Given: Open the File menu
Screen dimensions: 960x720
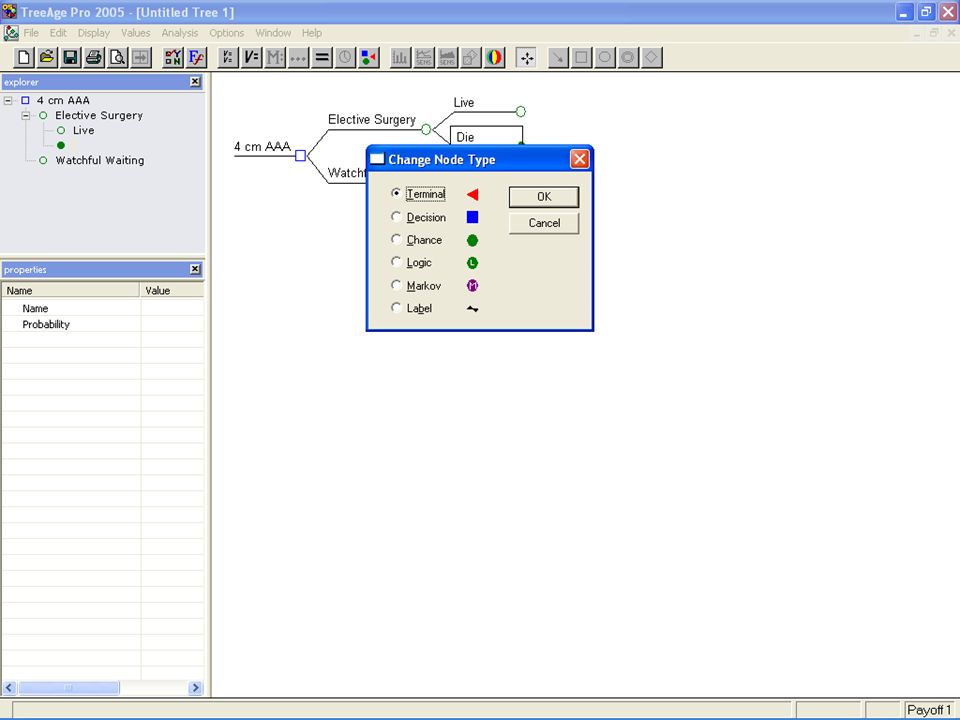Looking at the screenshot, I should tap(31, 33).
